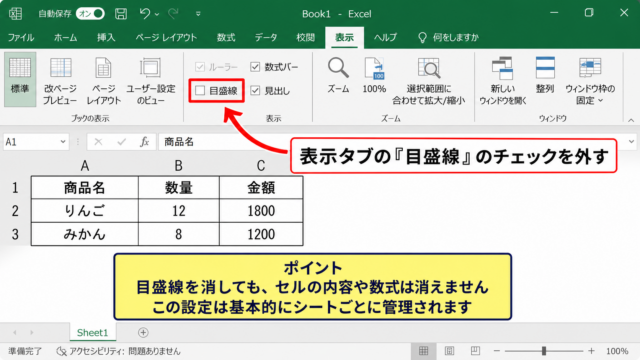
Task: Add a new sheet with plus icon
Action: pyautogui.click(x=143, y=332)
